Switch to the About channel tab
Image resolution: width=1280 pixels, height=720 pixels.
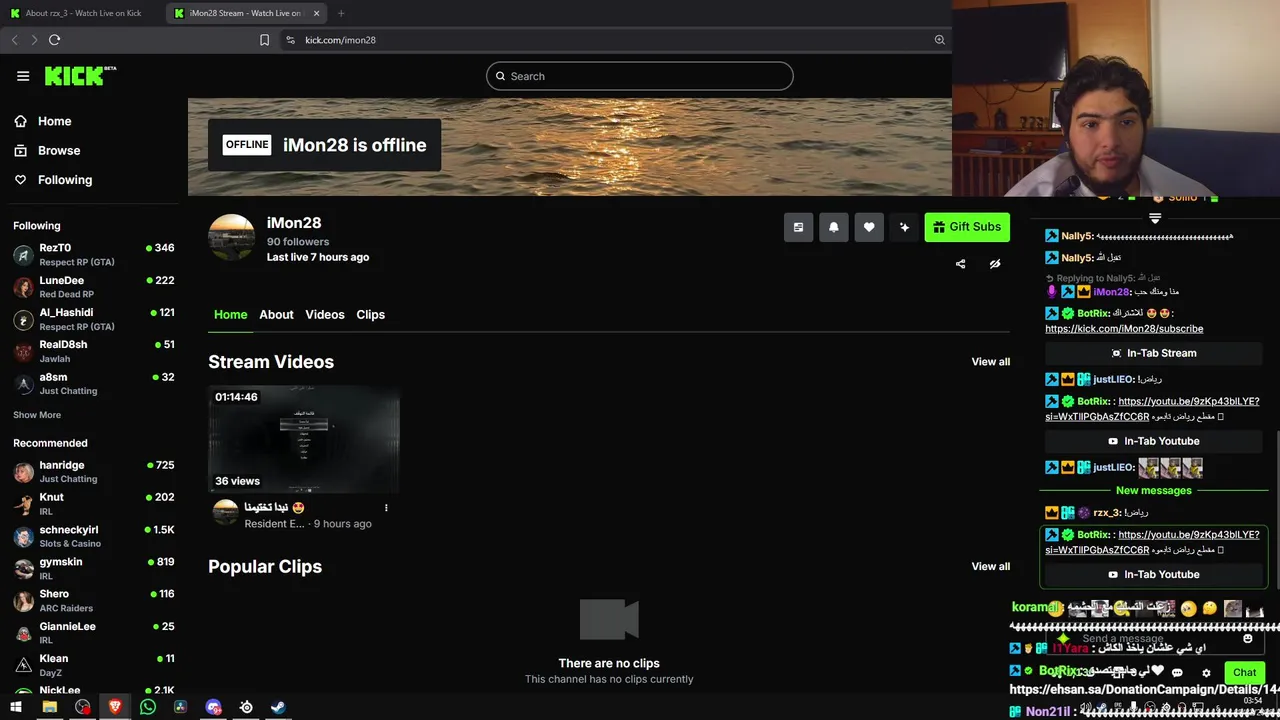pyautogui.click(x=276, y=314)
